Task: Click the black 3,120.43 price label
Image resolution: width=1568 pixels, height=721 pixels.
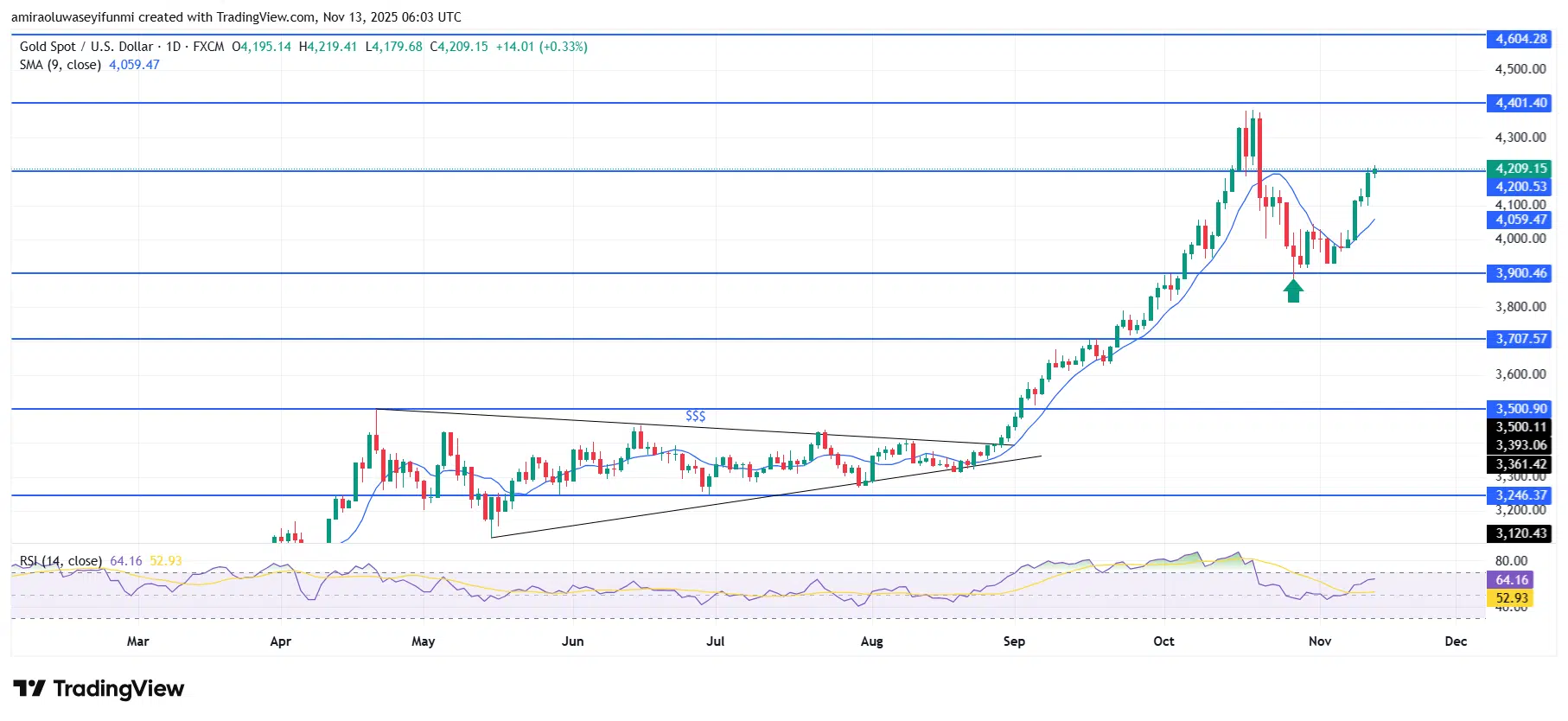Action: click(1520, 533)
